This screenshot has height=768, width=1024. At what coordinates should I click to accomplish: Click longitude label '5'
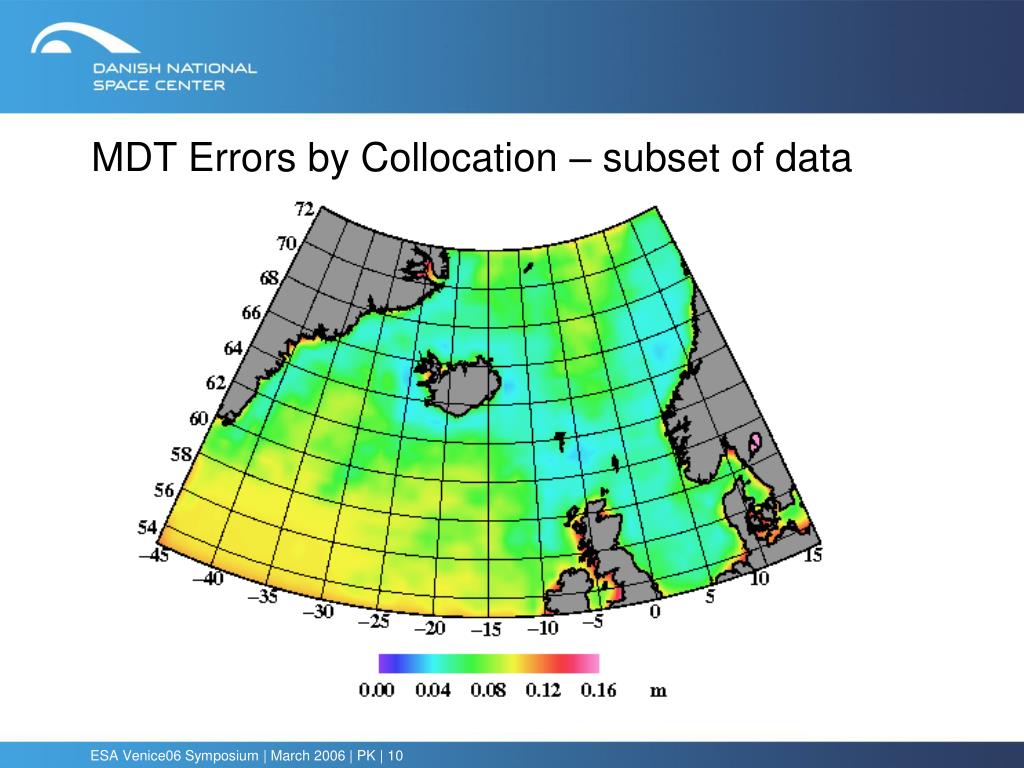tap(711, 596)
